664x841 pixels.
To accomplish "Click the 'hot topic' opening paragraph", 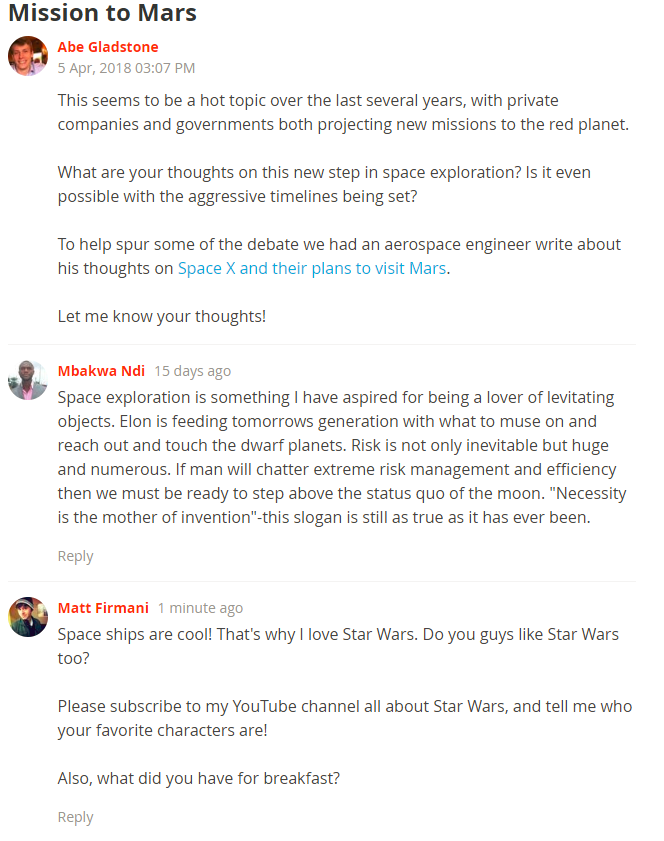I will (343, 112).
